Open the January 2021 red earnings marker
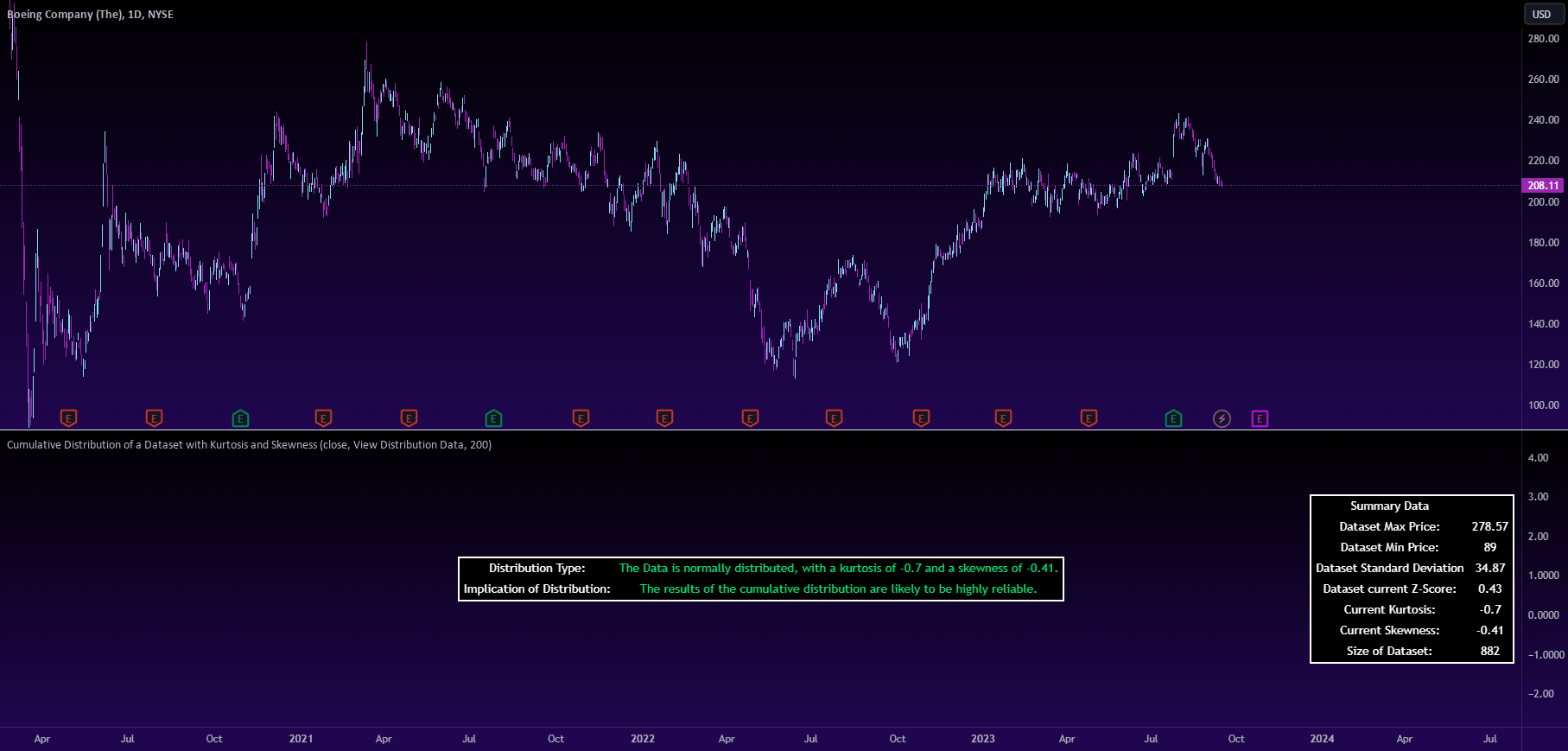 coord(323,418)
